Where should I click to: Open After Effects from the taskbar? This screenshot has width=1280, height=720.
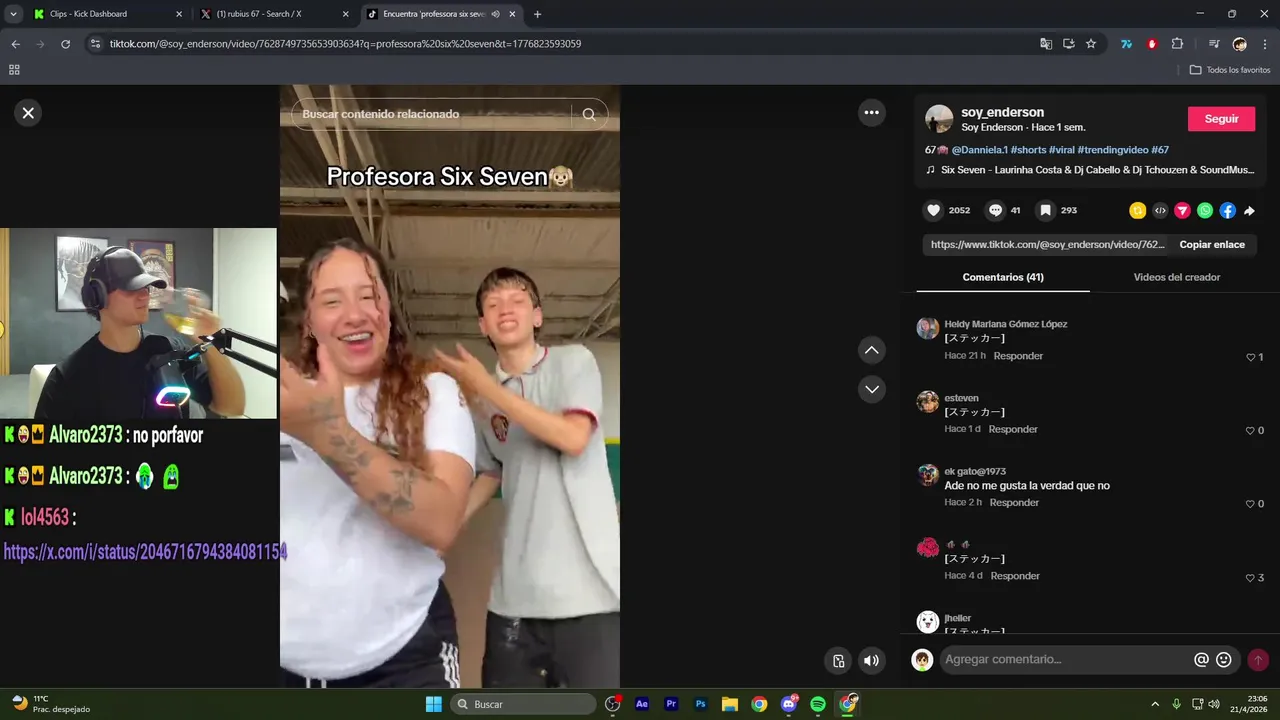(642, 704)
